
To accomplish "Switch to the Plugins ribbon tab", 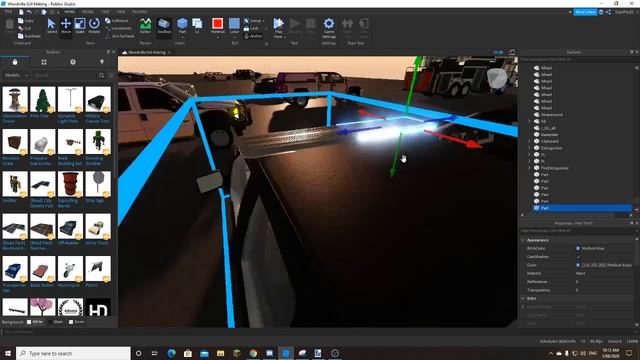I will point(140,12).
